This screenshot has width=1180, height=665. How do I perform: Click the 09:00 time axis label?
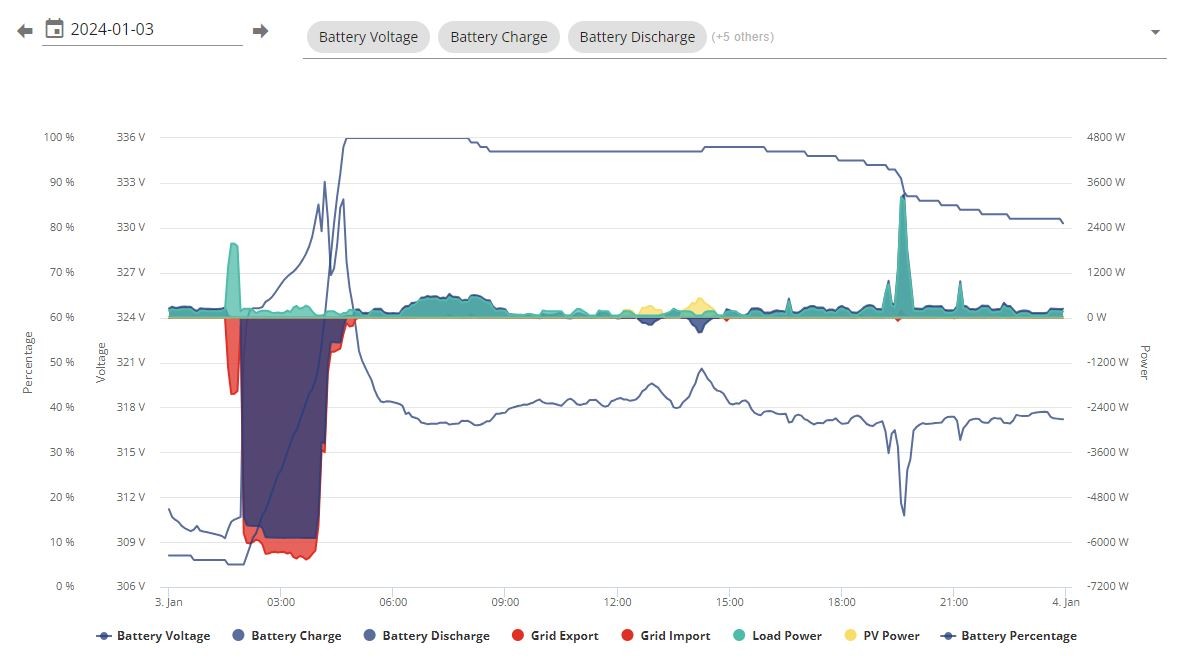tap(505, 602)
